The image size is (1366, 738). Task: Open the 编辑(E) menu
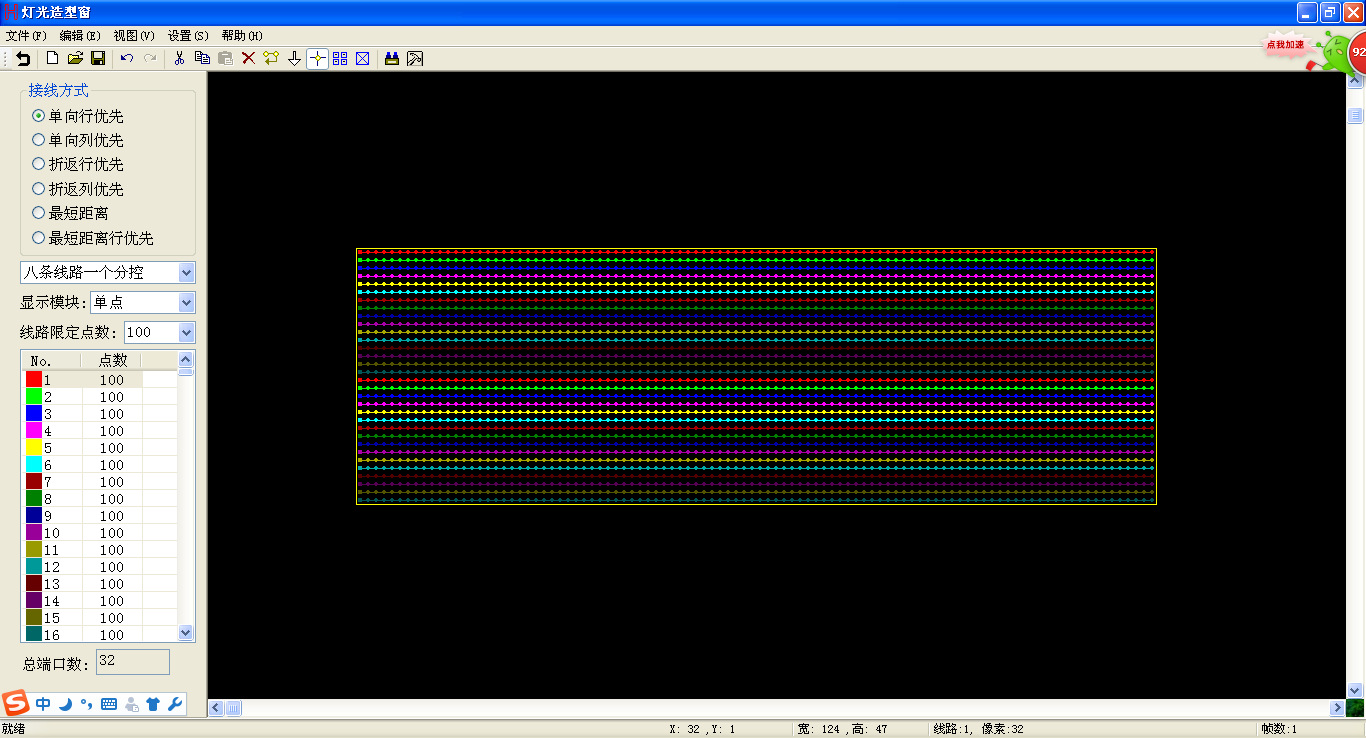point(80,35)
